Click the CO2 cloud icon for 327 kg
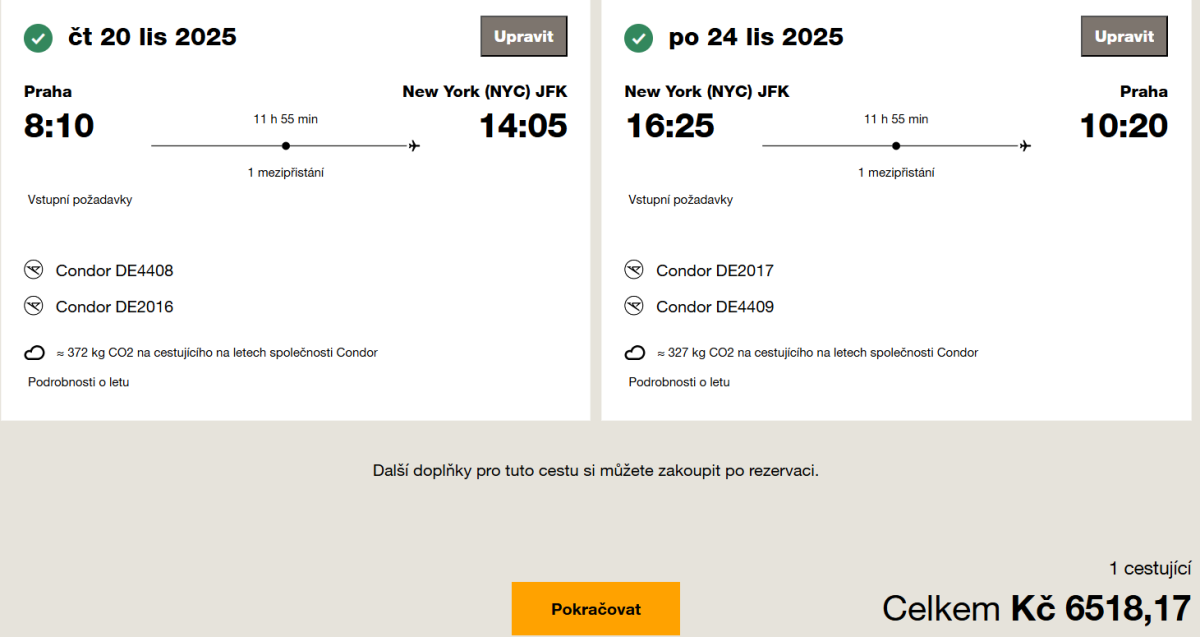This screenshot has width=1200, height=637. tap(634, 353)
